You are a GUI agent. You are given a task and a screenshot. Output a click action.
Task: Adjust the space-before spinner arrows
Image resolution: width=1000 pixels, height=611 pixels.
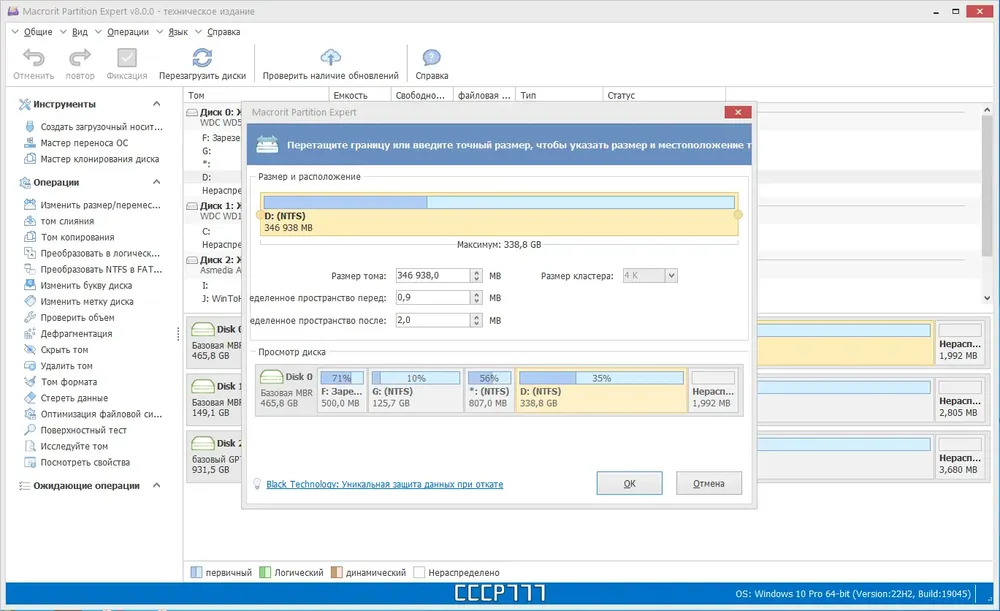click(476, 298)
